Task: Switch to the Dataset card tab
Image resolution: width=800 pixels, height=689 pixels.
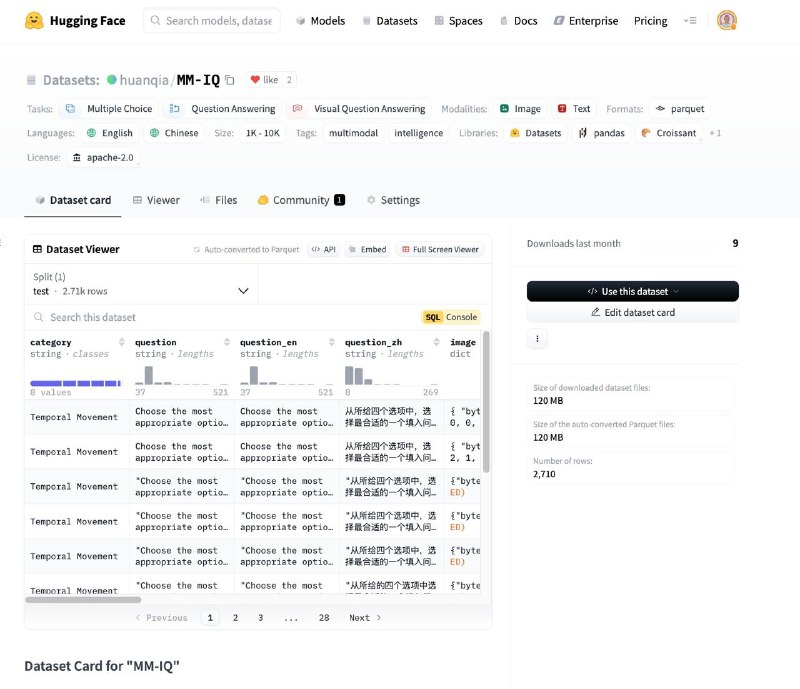Action: (73, 200)
